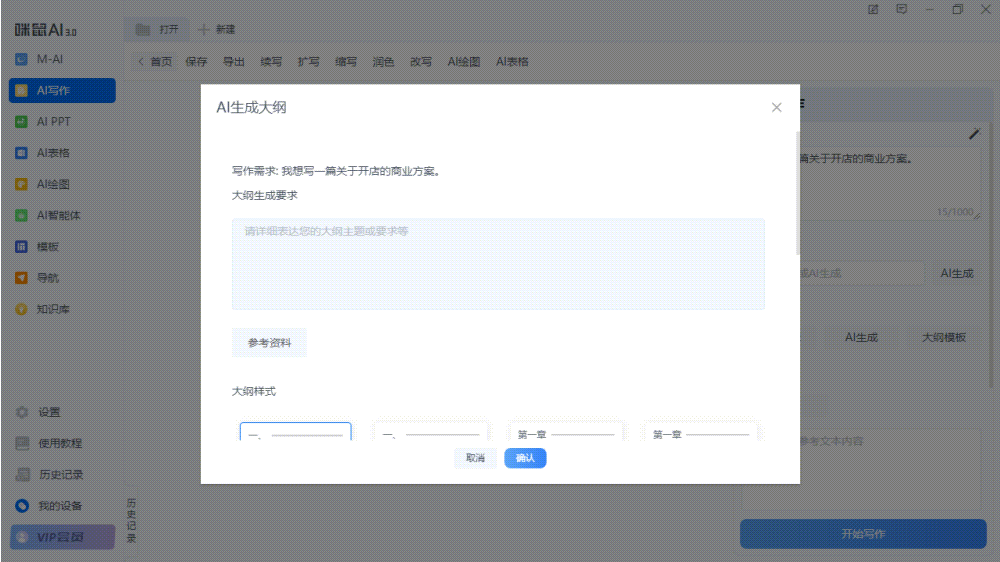Viewport: 1000px width, 562px height.
Task: Open the 知识库 knowledge base icon
Action: coord(21,309)
